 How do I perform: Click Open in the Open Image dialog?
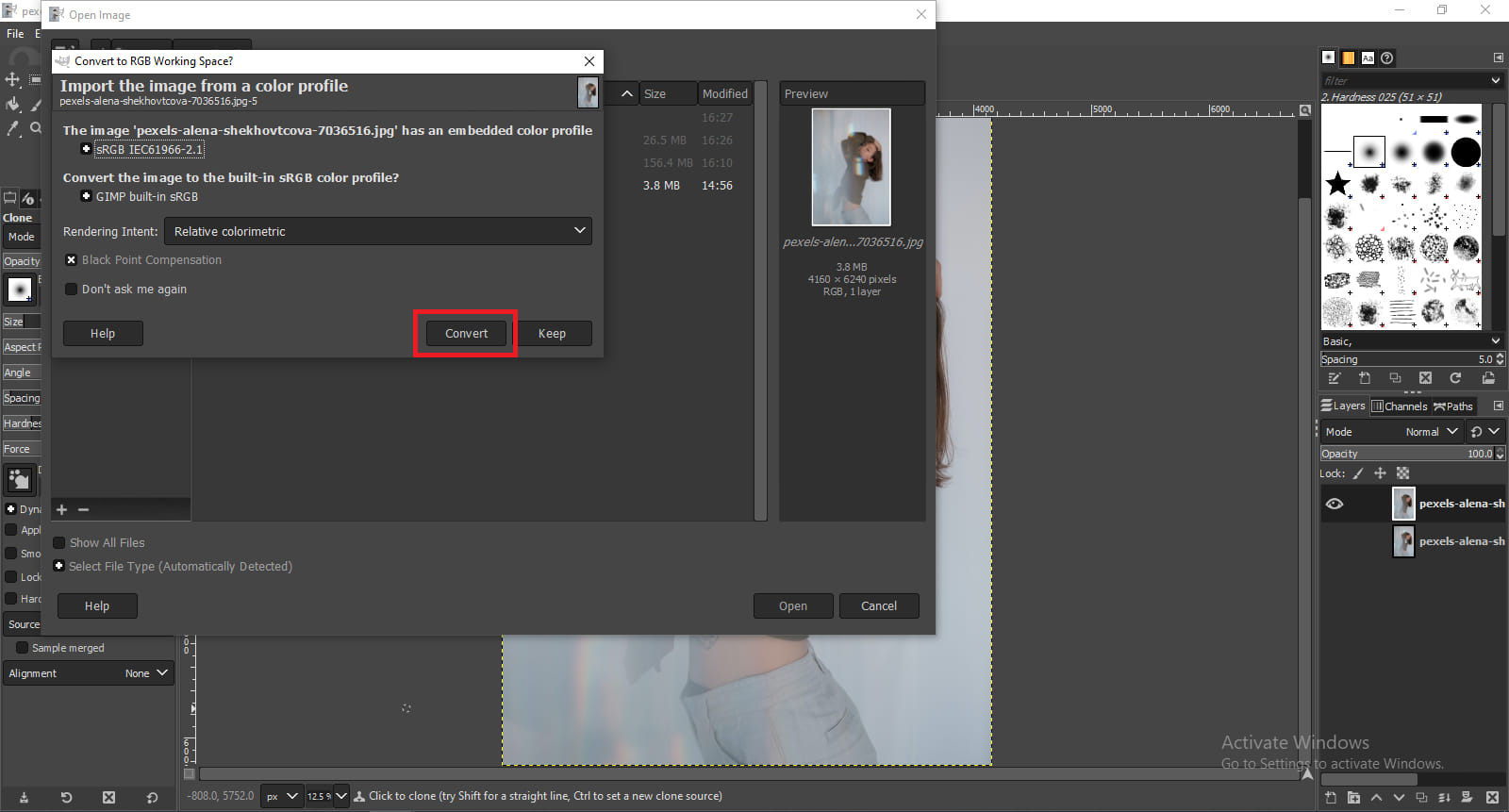point(793,606)
